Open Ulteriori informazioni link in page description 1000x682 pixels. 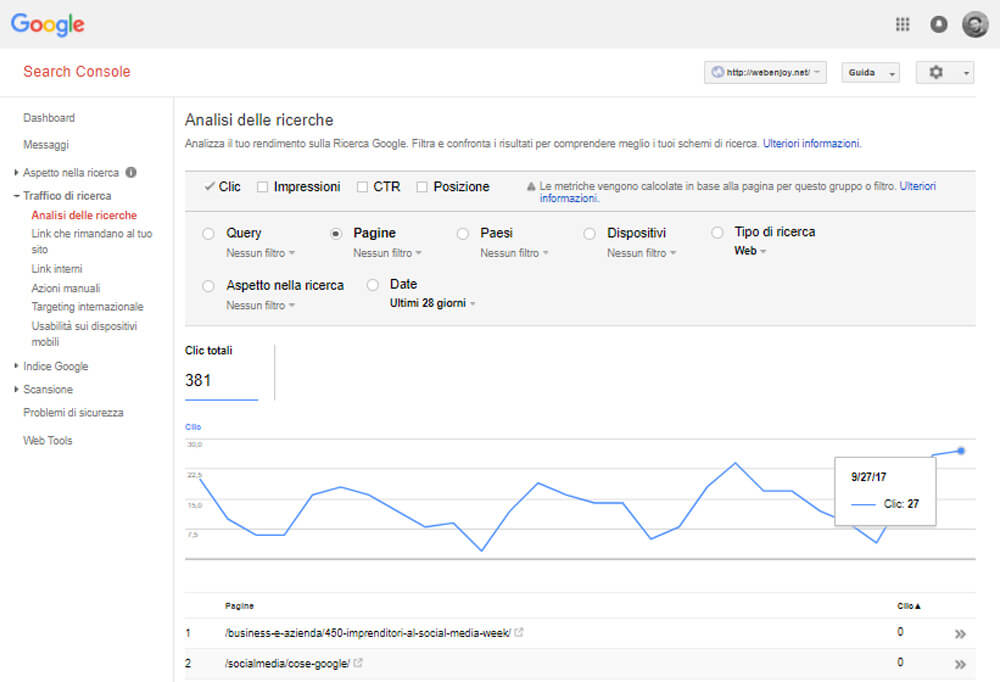point(812,144)
